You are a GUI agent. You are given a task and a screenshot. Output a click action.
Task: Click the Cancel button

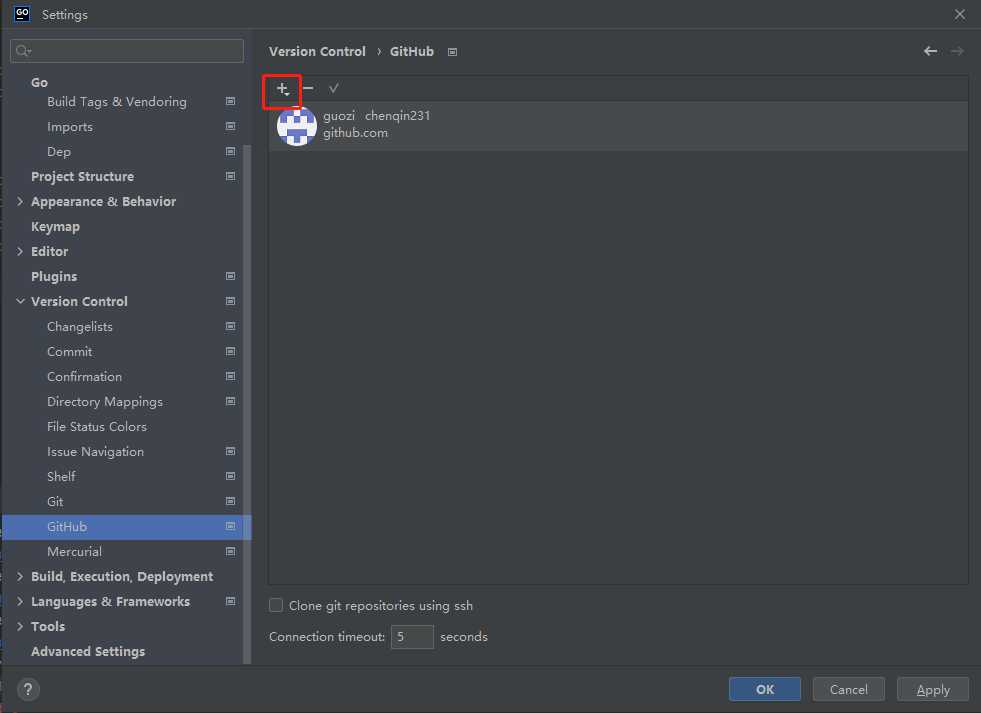tap(848, 689)
